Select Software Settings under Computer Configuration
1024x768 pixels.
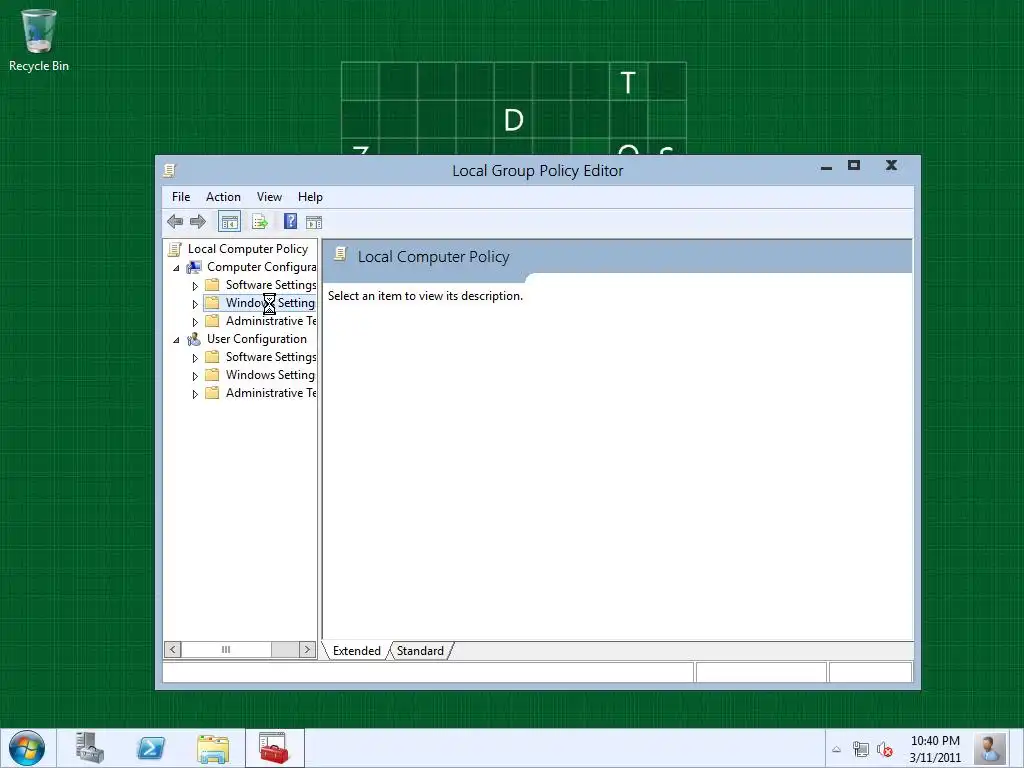point(270,285)
